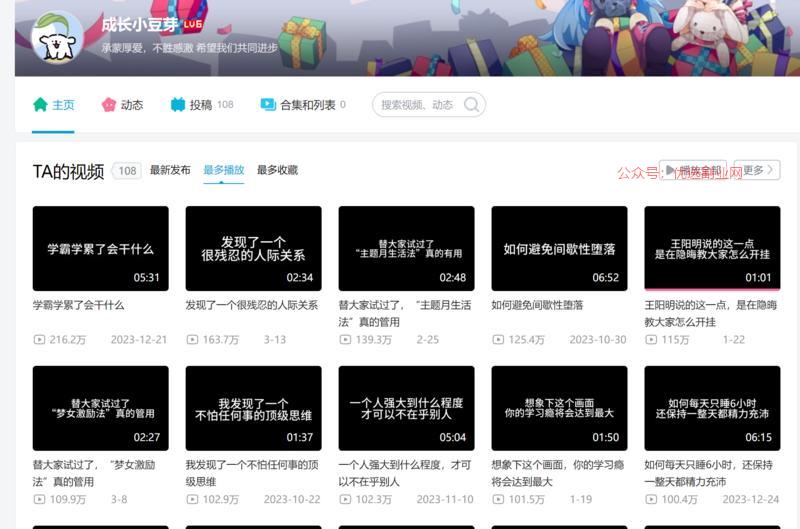
Task: Open thumbnail 主题月生活法 video
Action: point(407,248)
